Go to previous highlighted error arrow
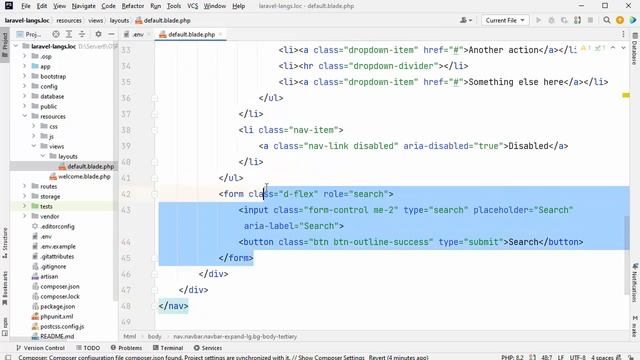The height and width of the screenshot is (360, 640). pyautogui.click(x=613, y=48)
